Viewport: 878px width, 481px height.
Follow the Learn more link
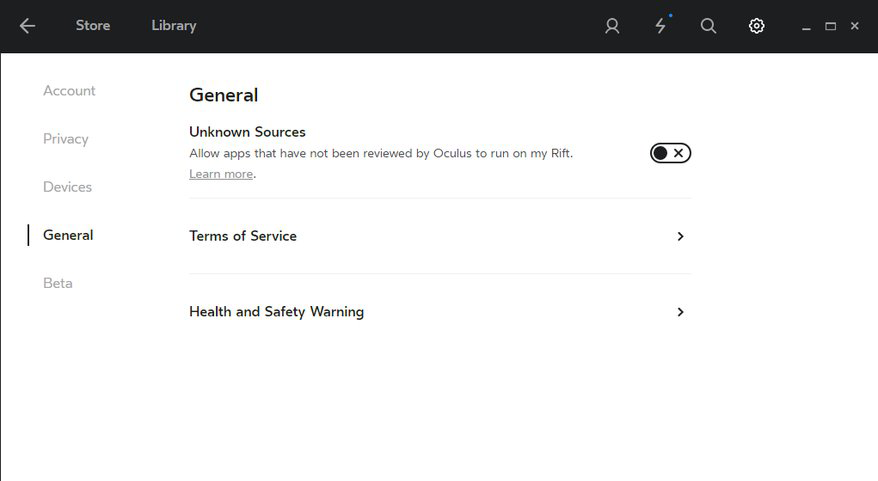tap(221, 174)
